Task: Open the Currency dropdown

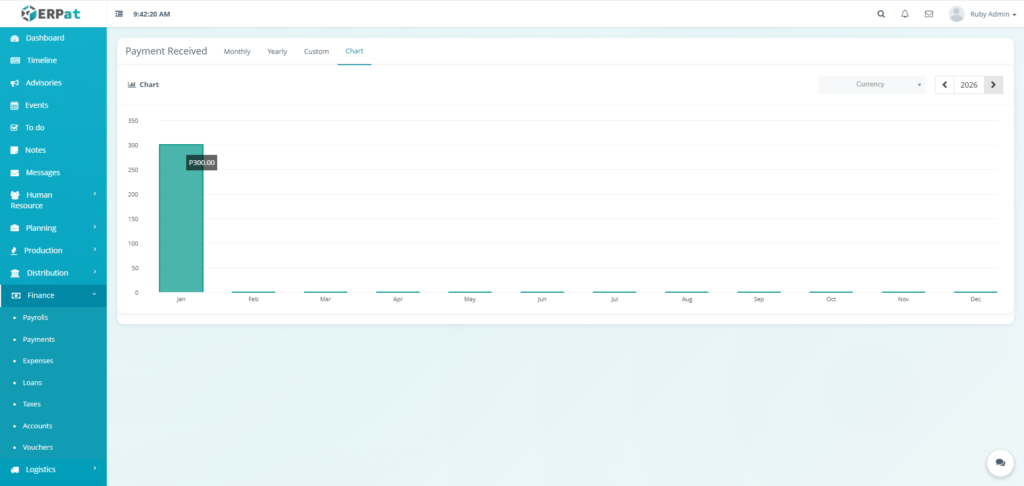Action: click(x=871, y=85)
